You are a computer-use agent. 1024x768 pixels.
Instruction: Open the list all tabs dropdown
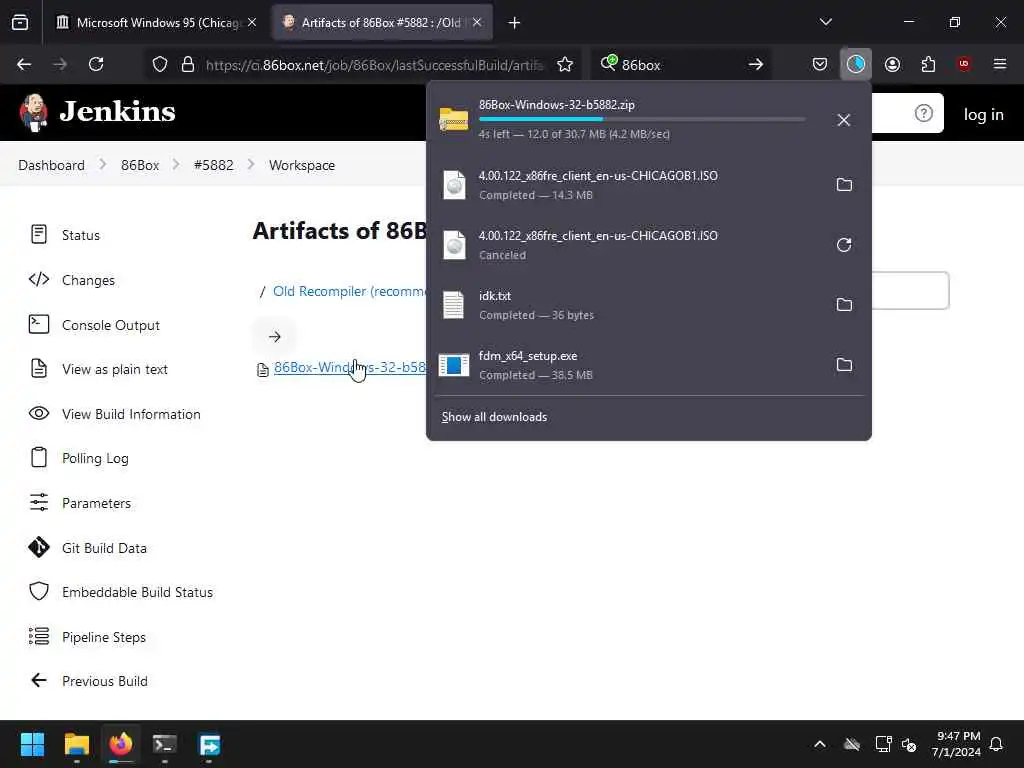825,22
